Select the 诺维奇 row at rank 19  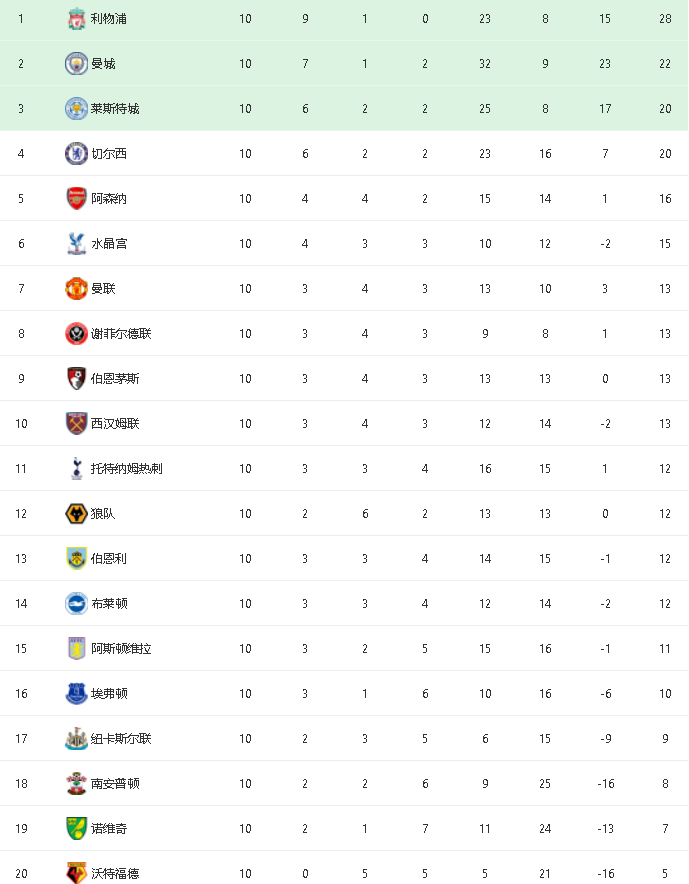[x=344, y=829]
